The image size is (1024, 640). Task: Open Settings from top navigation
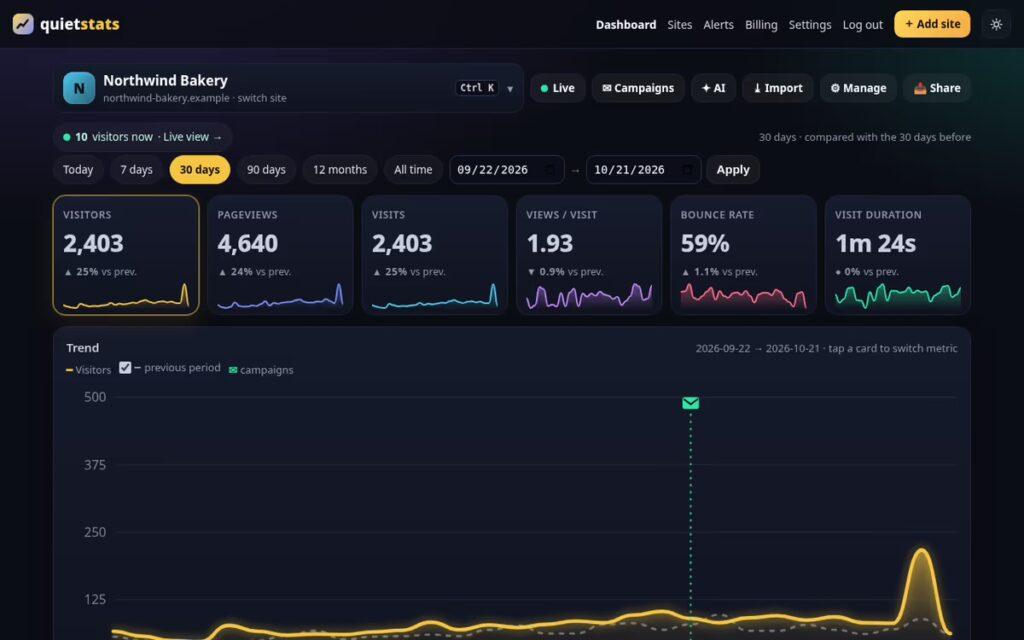810,25
